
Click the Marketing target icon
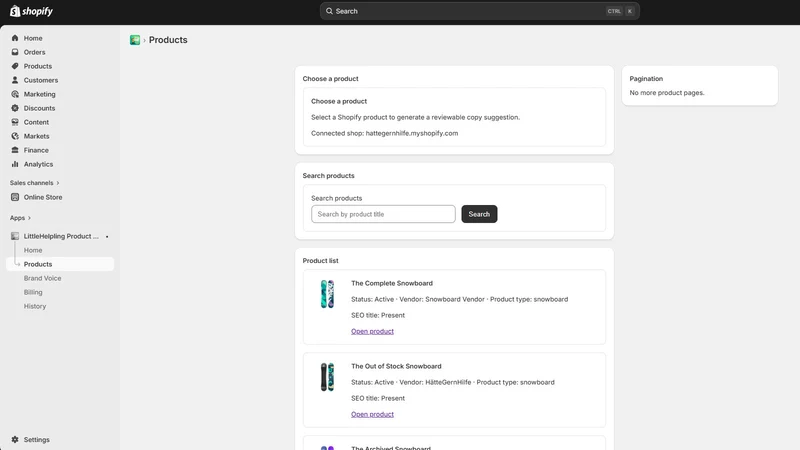[15, 94]
